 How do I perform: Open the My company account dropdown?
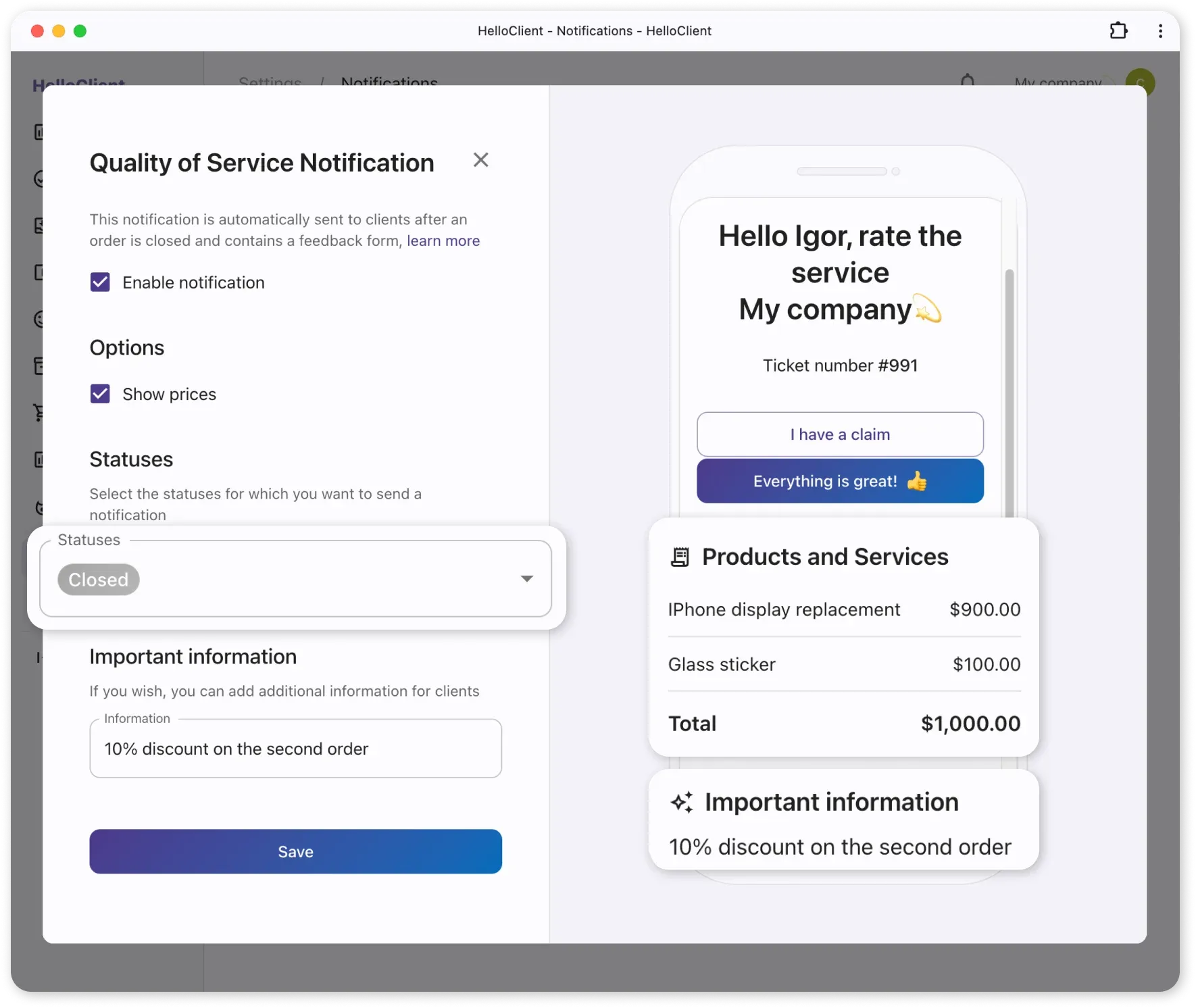point(1057,82)
